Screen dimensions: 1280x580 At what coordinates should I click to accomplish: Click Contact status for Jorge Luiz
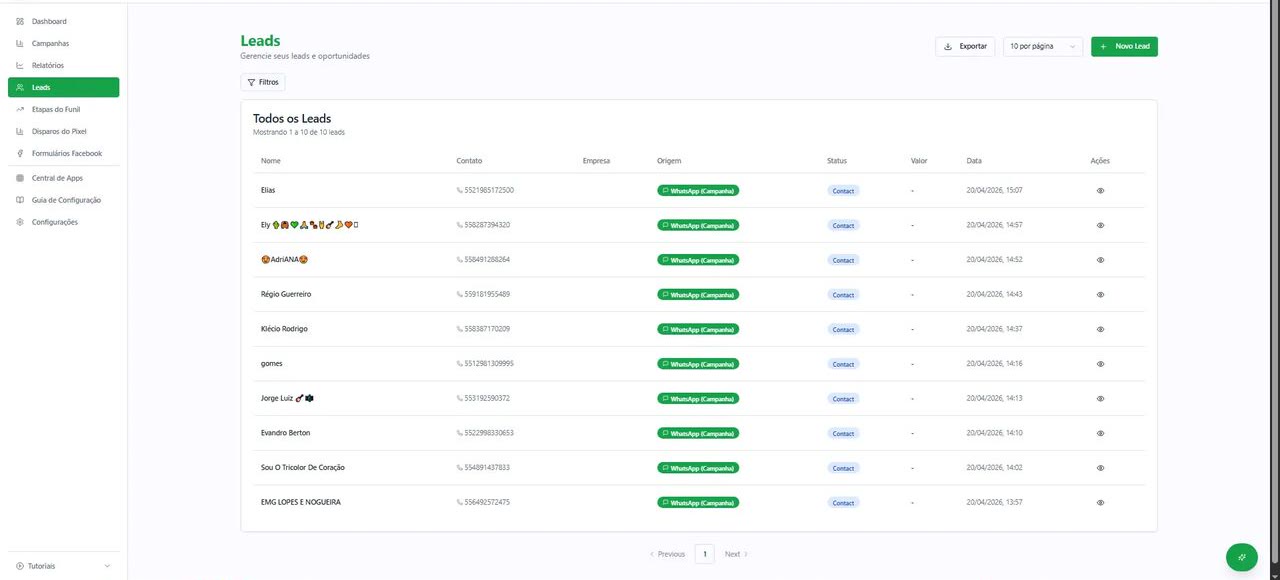point(843,399)
